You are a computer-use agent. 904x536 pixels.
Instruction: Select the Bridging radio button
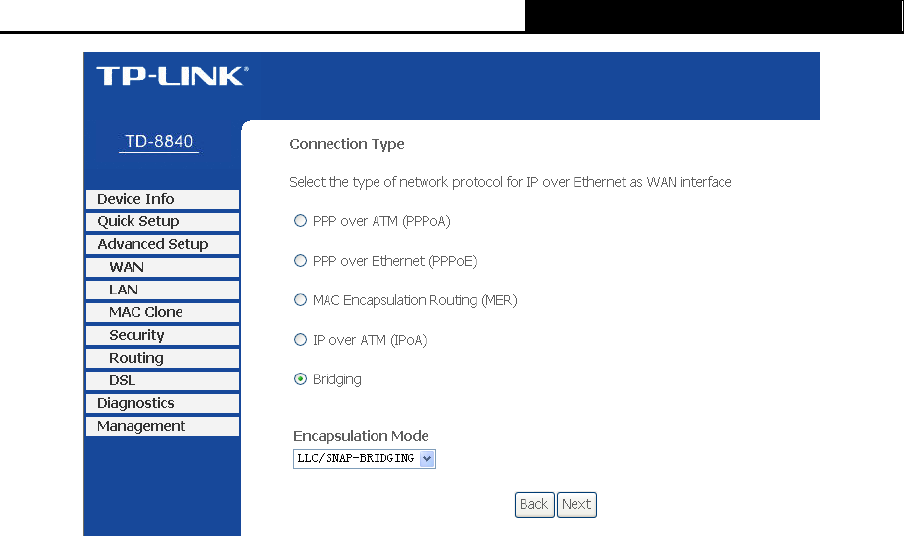[300, 379]
